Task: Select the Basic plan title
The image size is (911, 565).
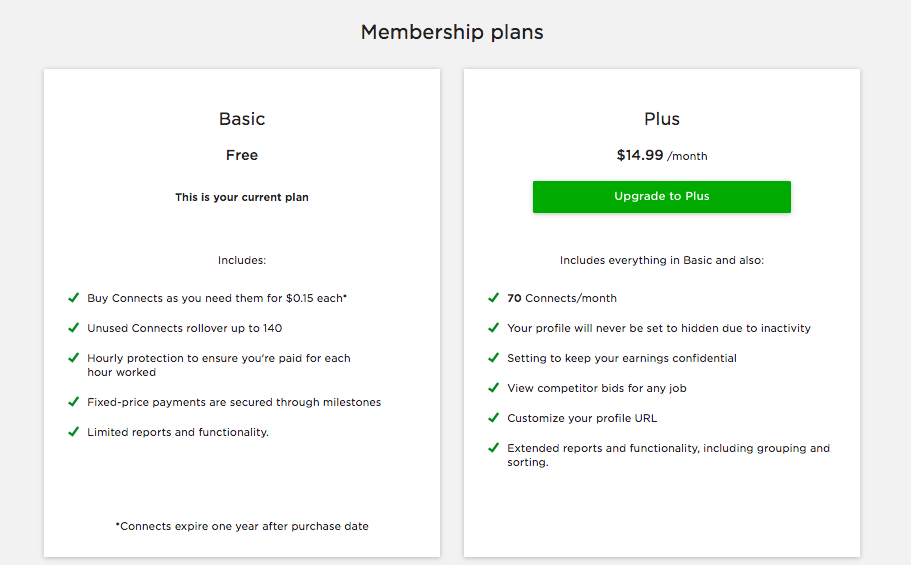Action: 242,119
